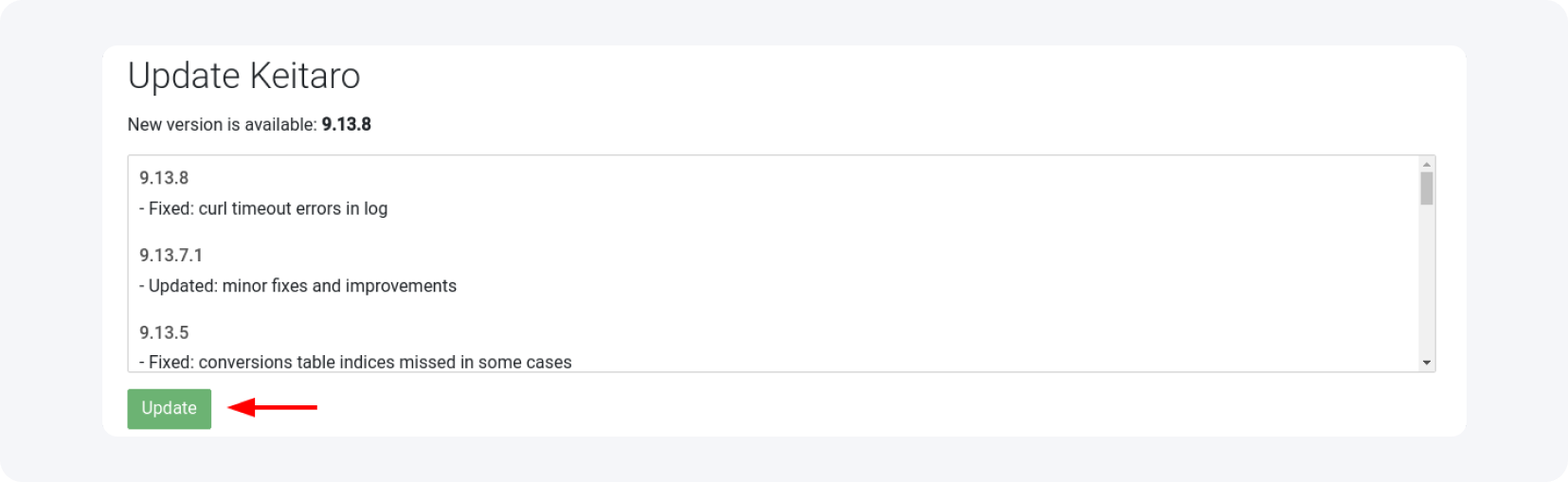Select the 9.13.5 version heading
The image size is (1568, 482).
click(x=164, y=332)
